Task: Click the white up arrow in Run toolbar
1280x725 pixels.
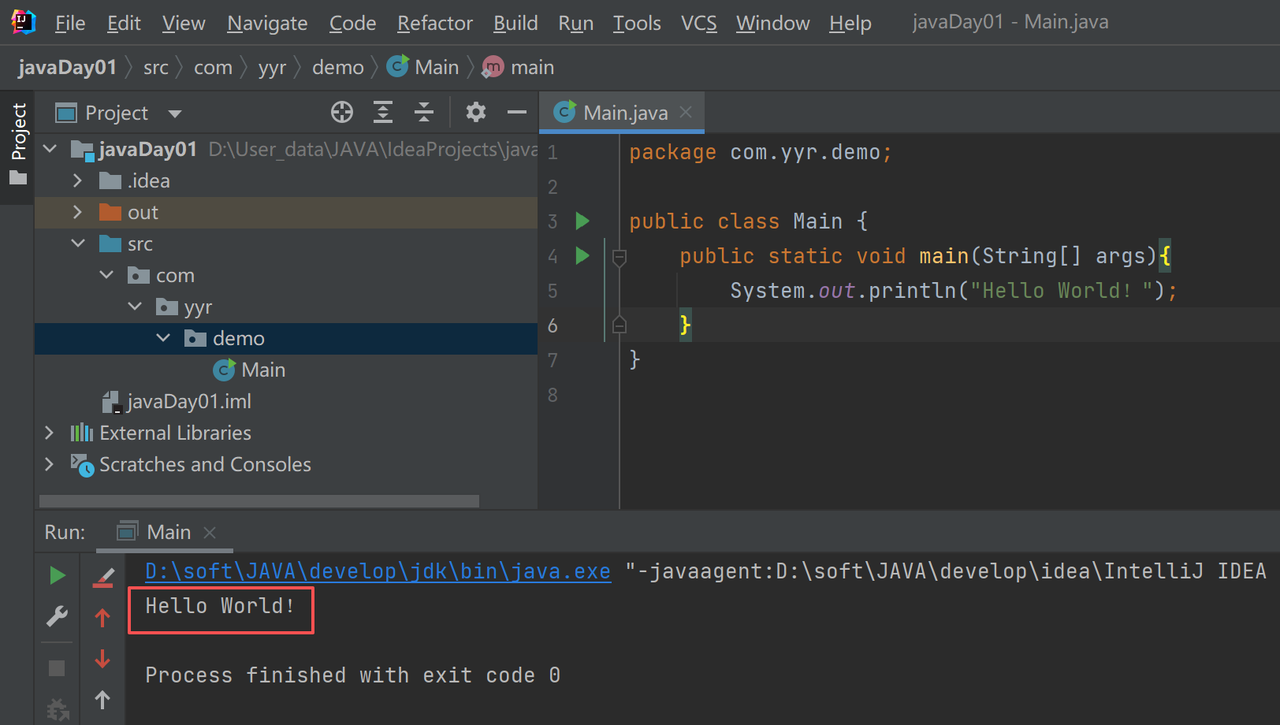Action: coord(102,700)
